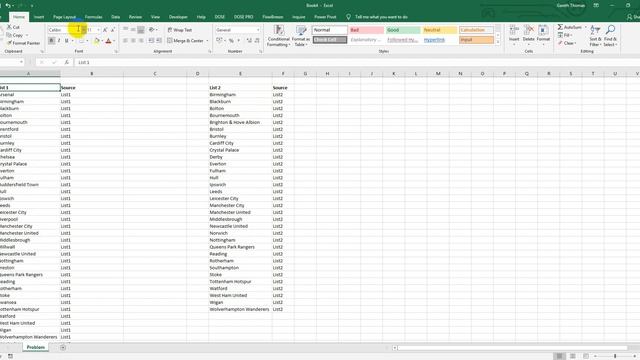Open Sort & Filter menu

point(595,36)
